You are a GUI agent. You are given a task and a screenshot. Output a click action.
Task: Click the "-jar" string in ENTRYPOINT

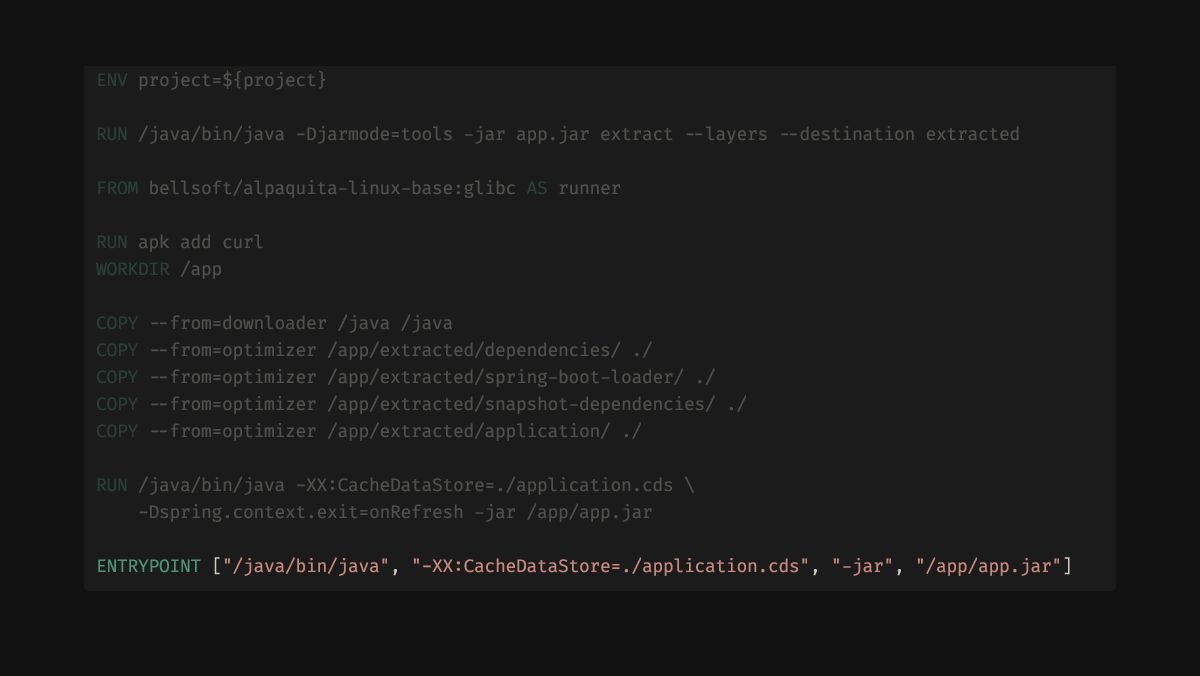863,566
